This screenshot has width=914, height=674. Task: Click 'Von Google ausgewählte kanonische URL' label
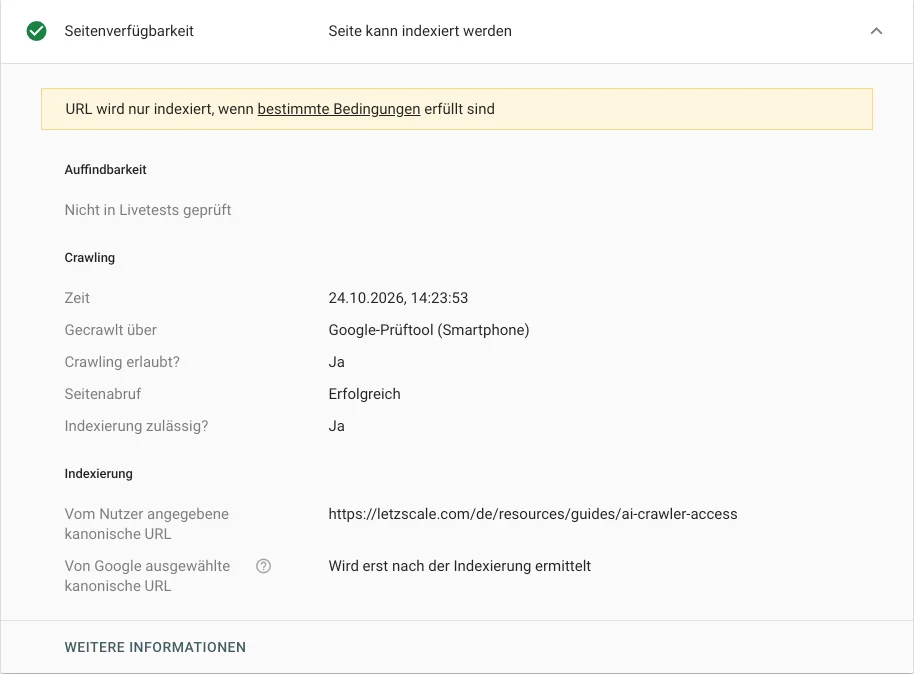point(147,576)
